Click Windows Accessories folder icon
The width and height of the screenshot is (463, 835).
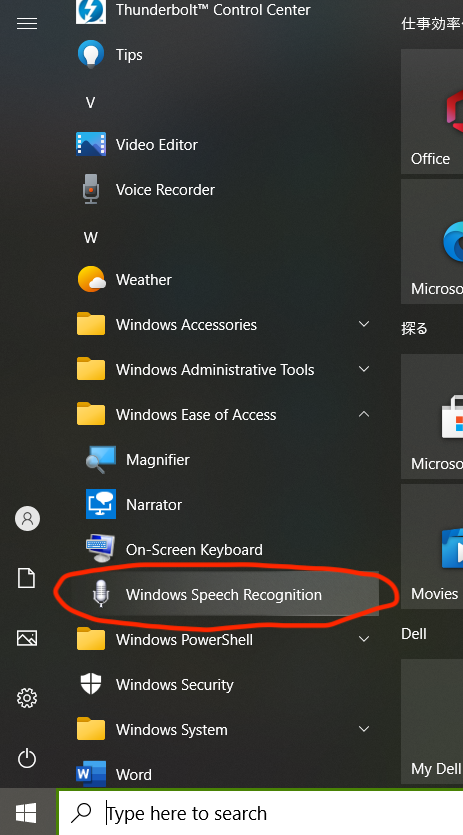91,324
